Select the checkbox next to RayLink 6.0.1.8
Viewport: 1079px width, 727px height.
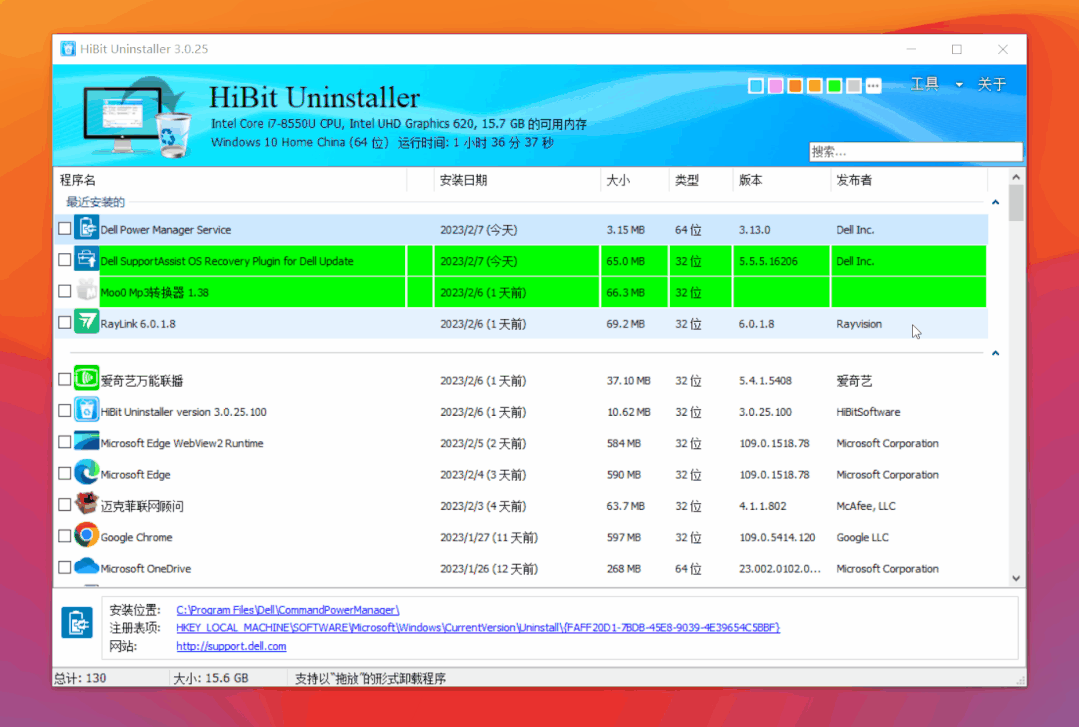point(65,323)
